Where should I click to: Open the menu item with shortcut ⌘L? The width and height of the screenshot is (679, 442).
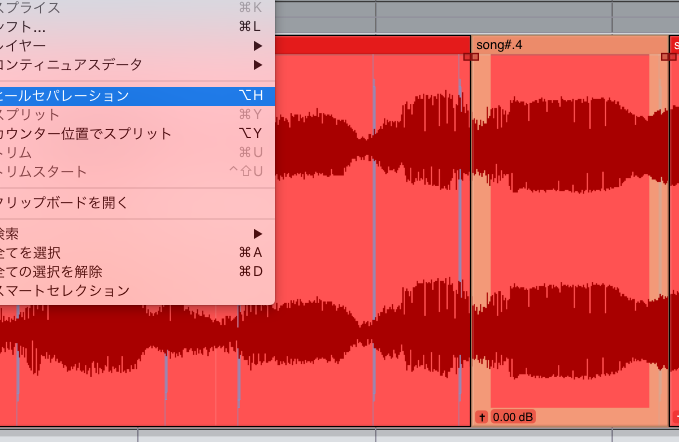(137, 27)
